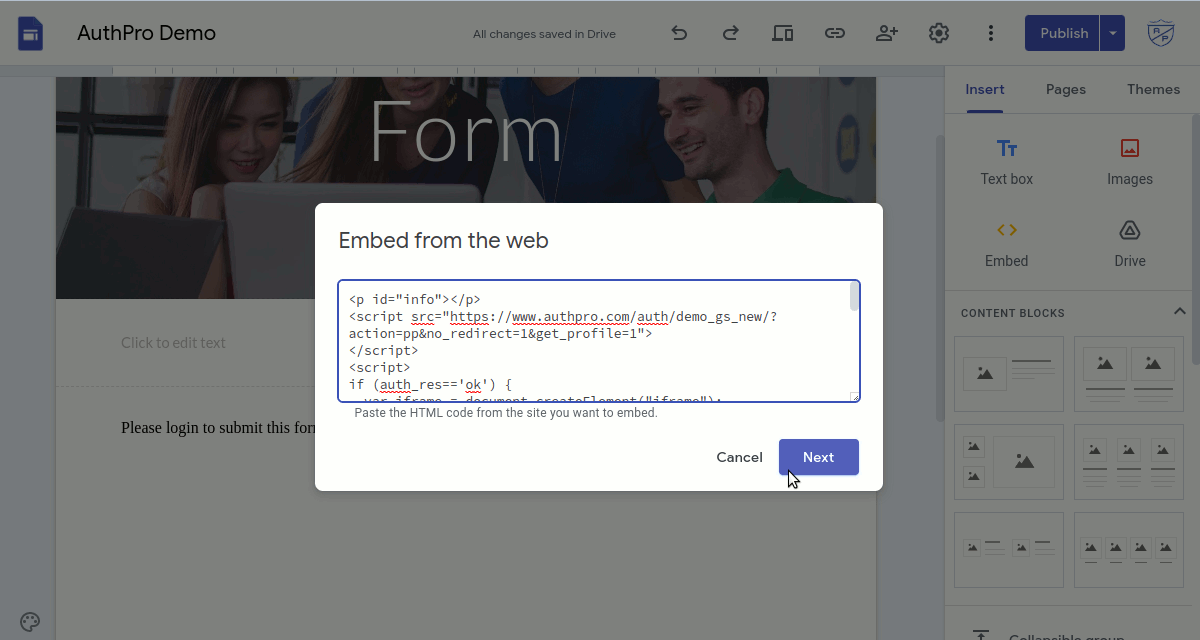Click the account avatar badge

[x=1161, y=33]
